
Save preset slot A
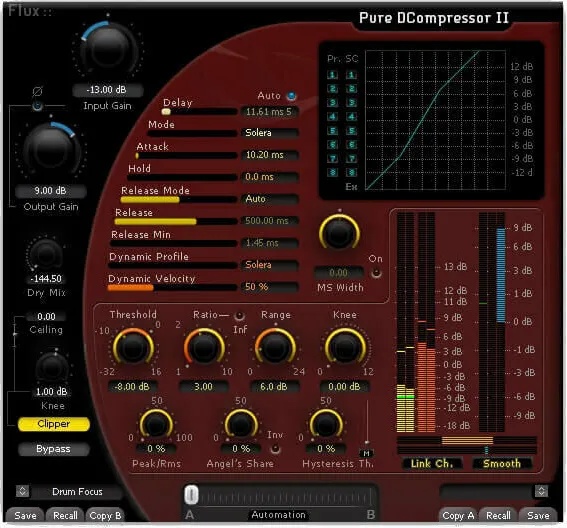pos(25,515)
